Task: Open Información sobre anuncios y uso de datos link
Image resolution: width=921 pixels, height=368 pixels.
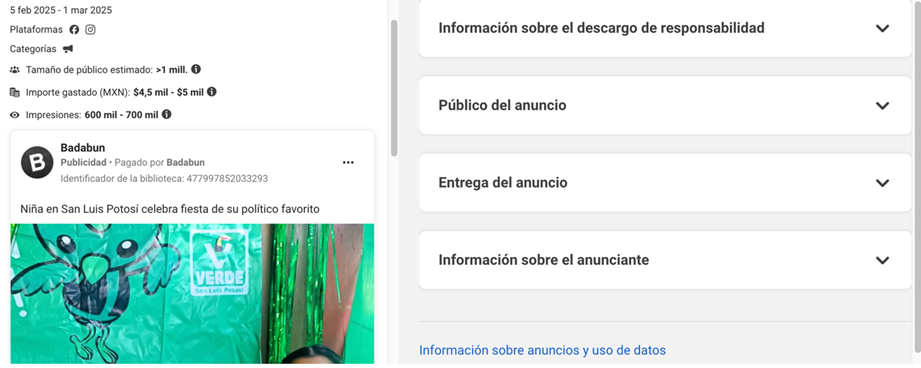Action: click(542, 350)
